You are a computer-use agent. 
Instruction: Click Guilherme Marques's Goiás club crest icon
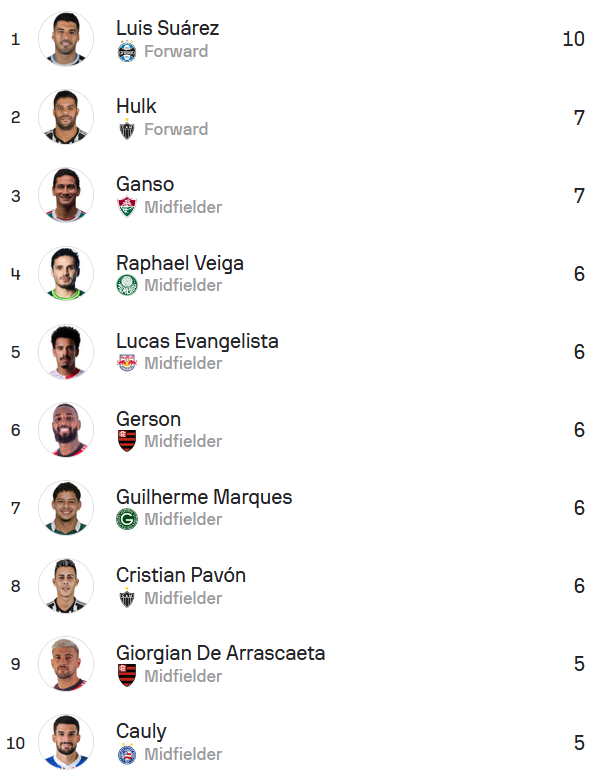[127, 520]
